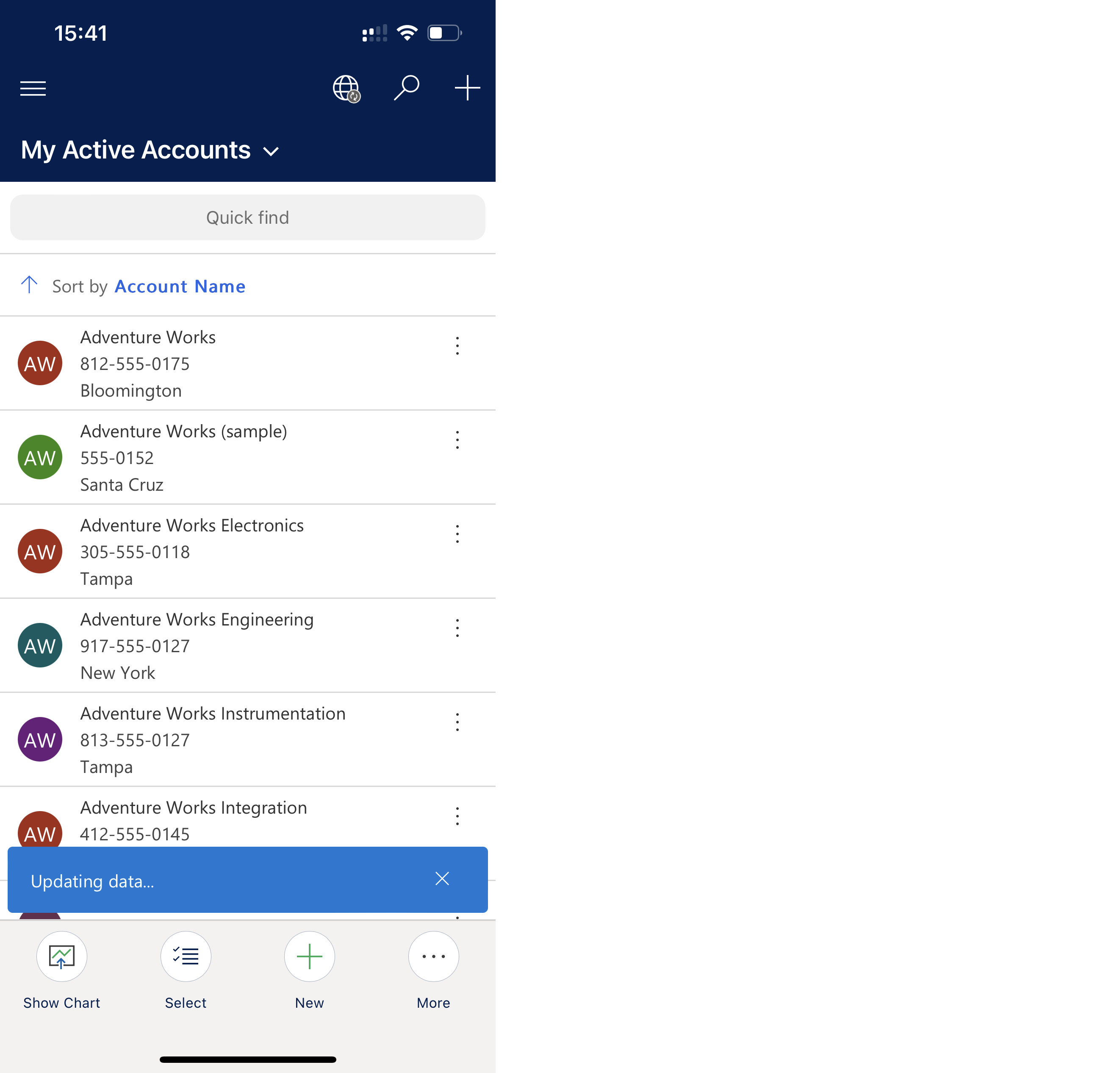Screen dimensions: 1120x1073
Task: Tap Quick find search input field
Action: coord(247,216)
